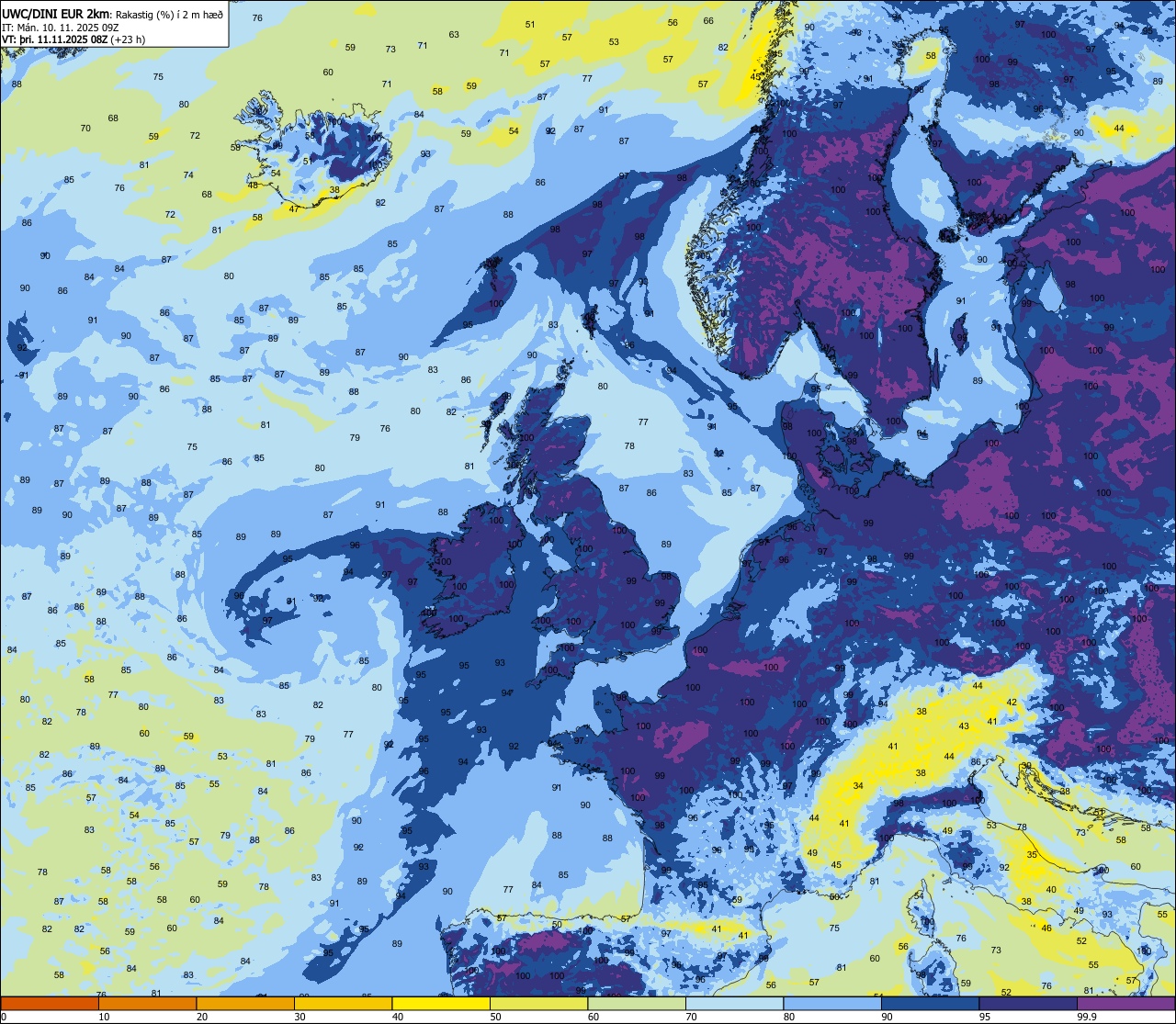Click the '35' humidity value over the Adriatic
Image resolution: width=1176 pixels, height=1024 pixels.
point(1032,855)
